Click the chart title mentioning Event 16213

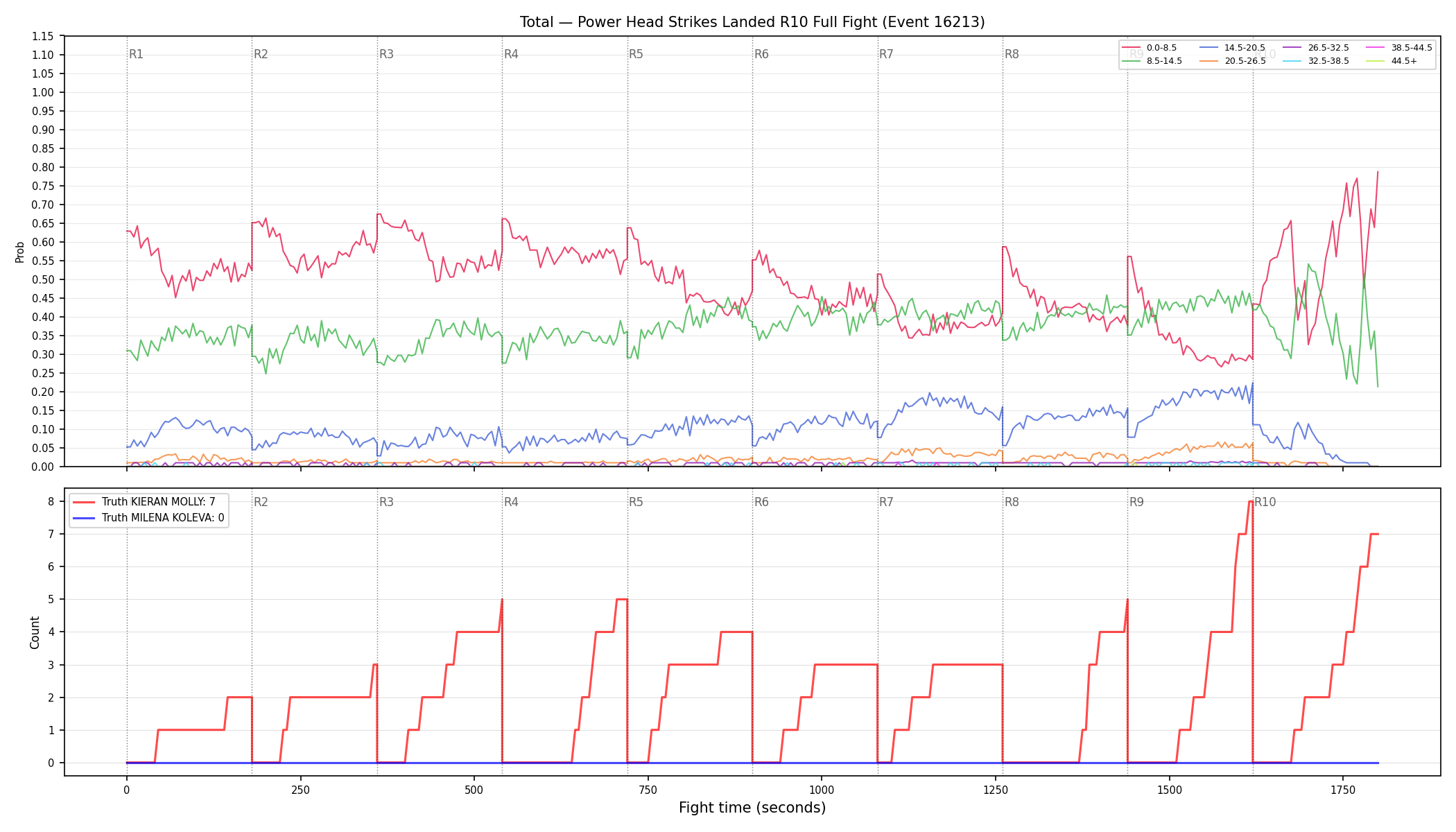coord(752,22)
